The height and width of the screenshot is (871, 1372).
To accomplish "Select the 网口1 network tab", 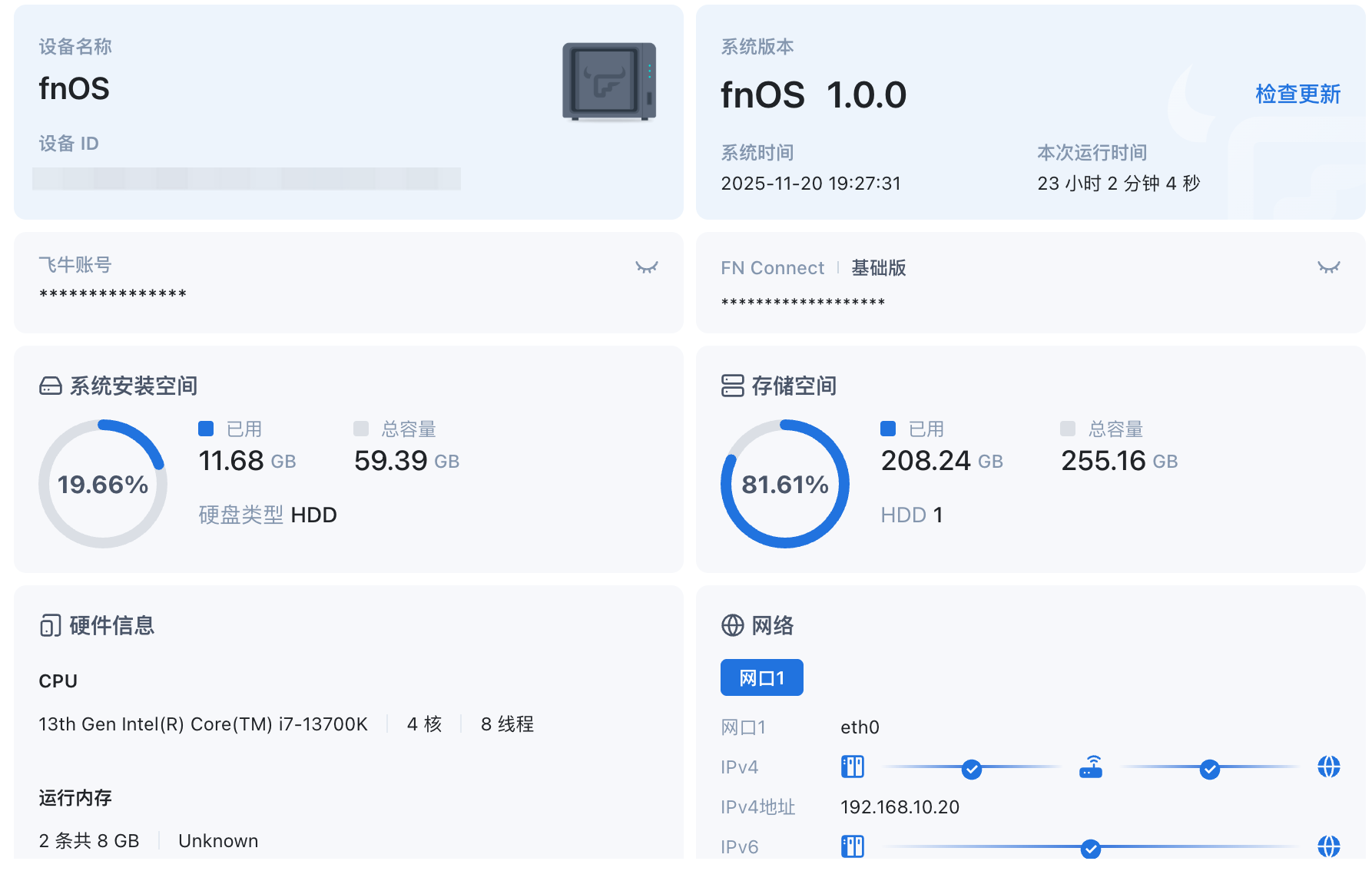I will click(761, 677).
